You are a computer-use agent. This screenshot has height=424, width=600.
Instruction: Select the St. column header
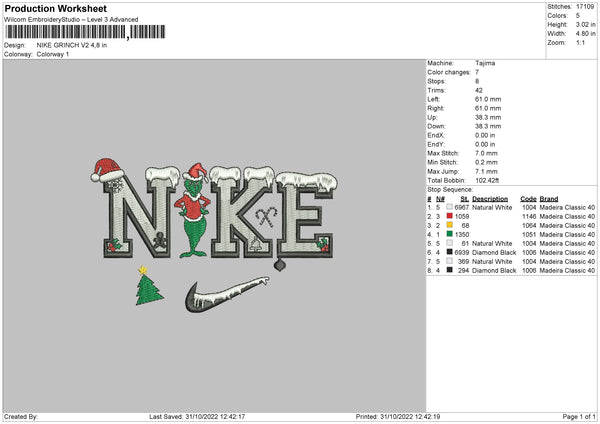[465, 199]
